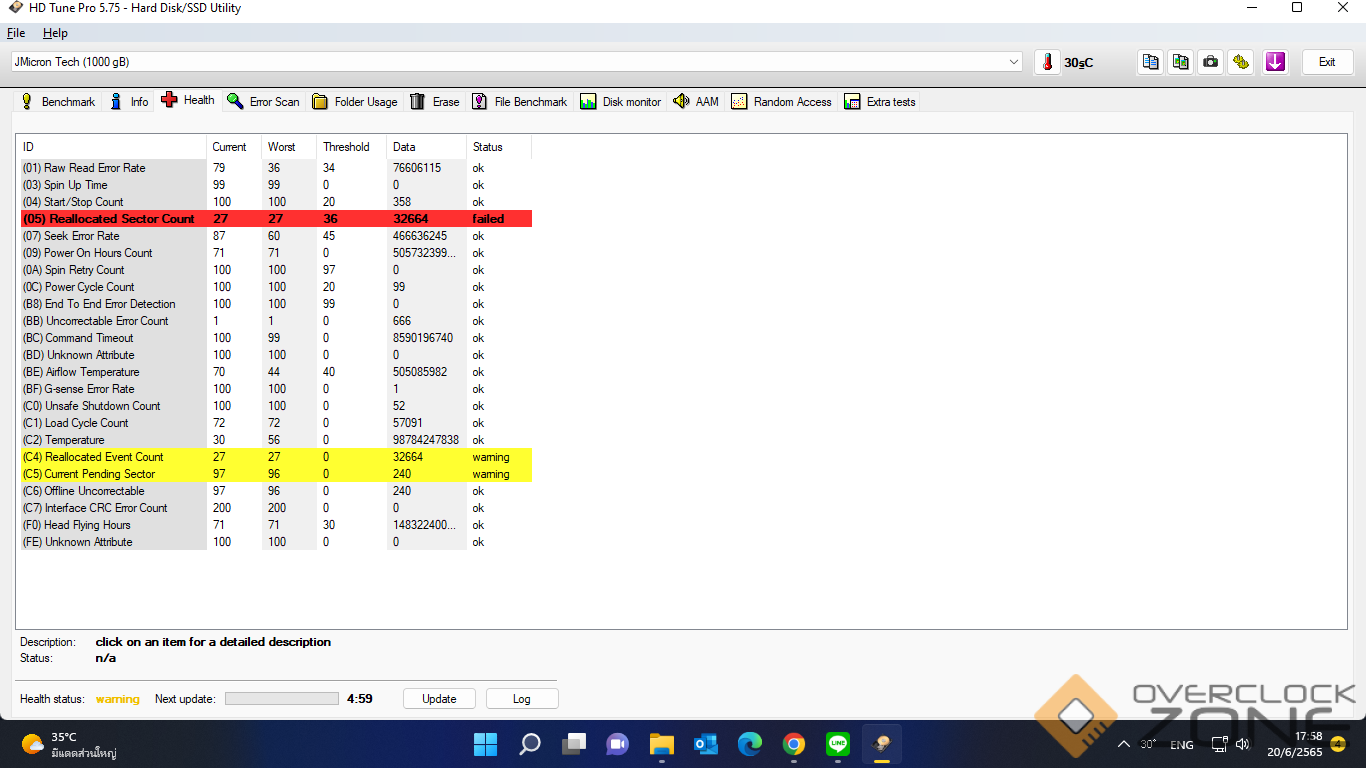Open the LINE app on the taskbar
Image resolution: width=1366 pixels, height=768 pixels.
(x=837, y=744)
